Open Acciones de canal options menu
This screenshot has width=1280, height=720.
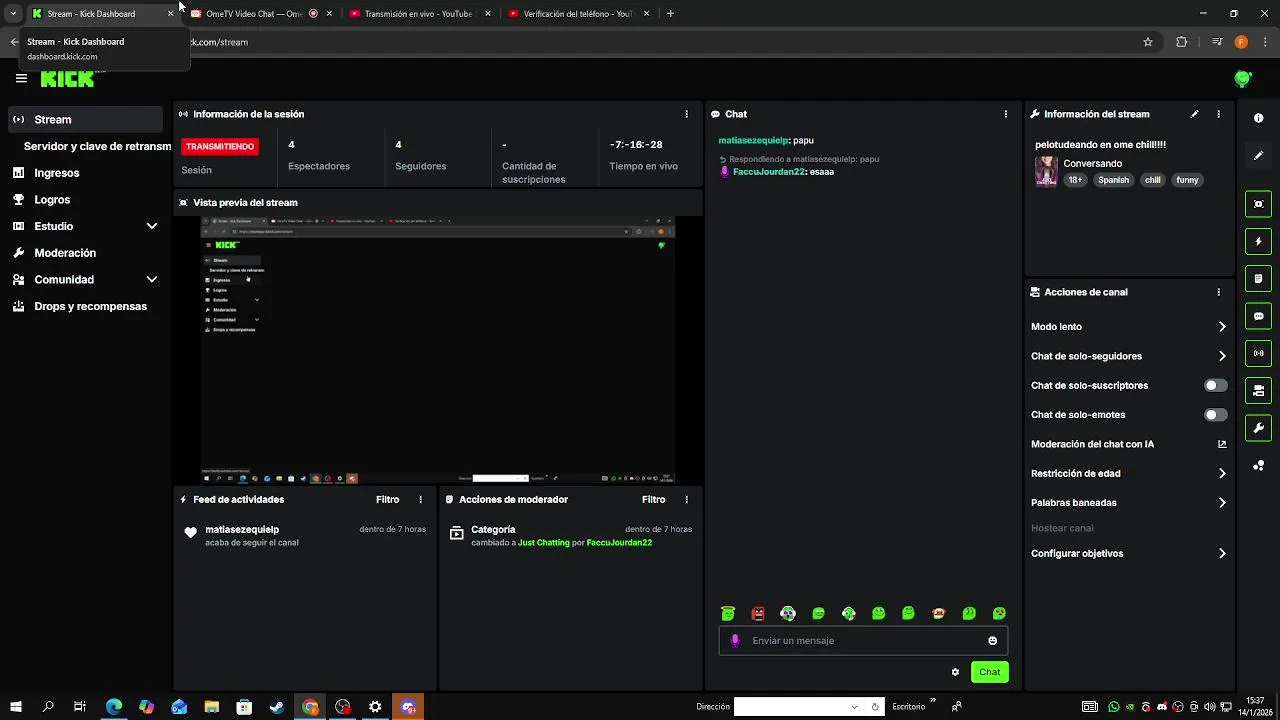tap(1218, 292)
